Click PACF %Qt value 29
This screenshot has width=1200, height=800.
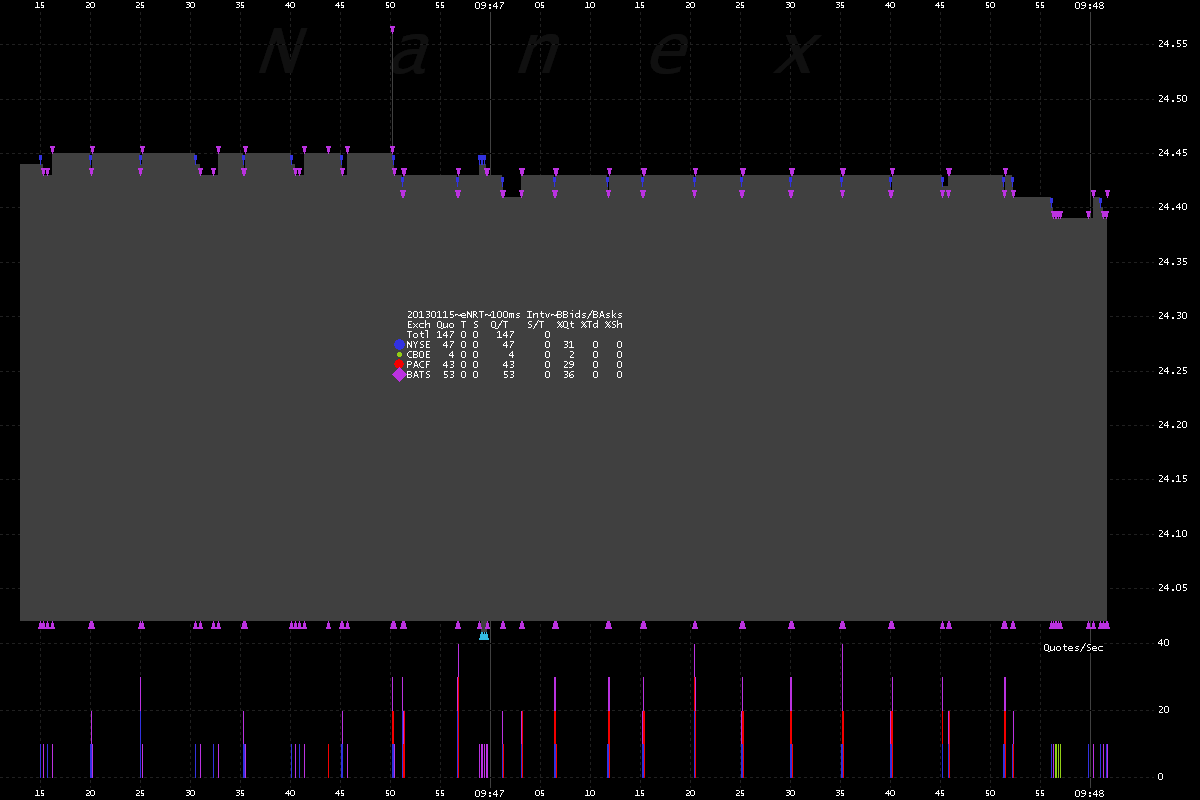[568, 364]
